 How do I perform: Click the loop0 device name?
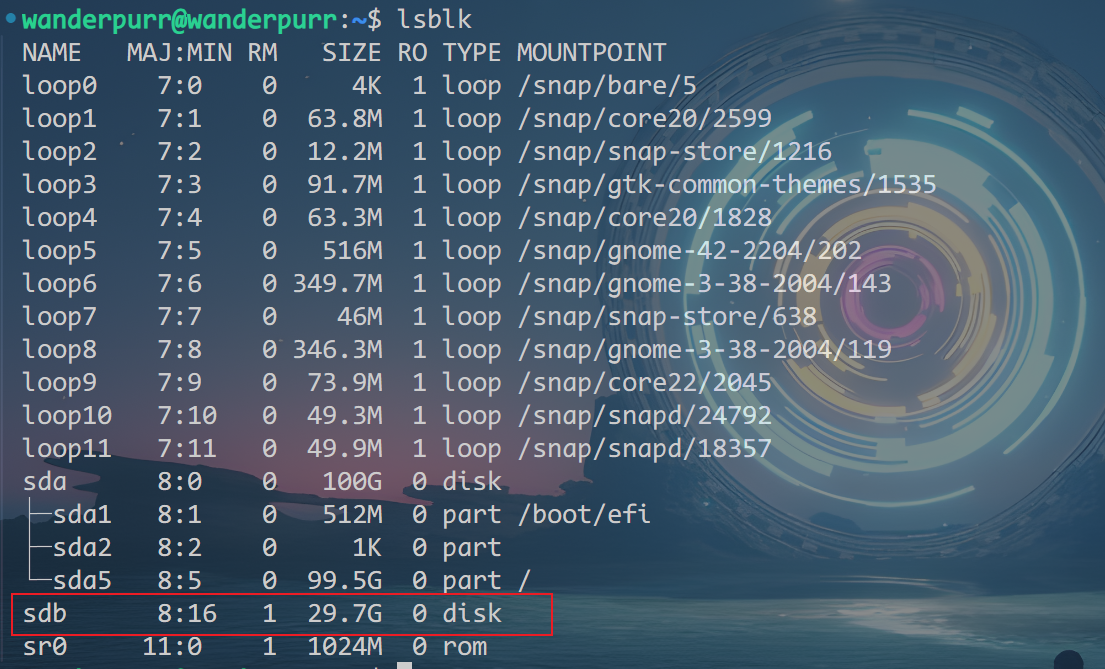point(60,86)
